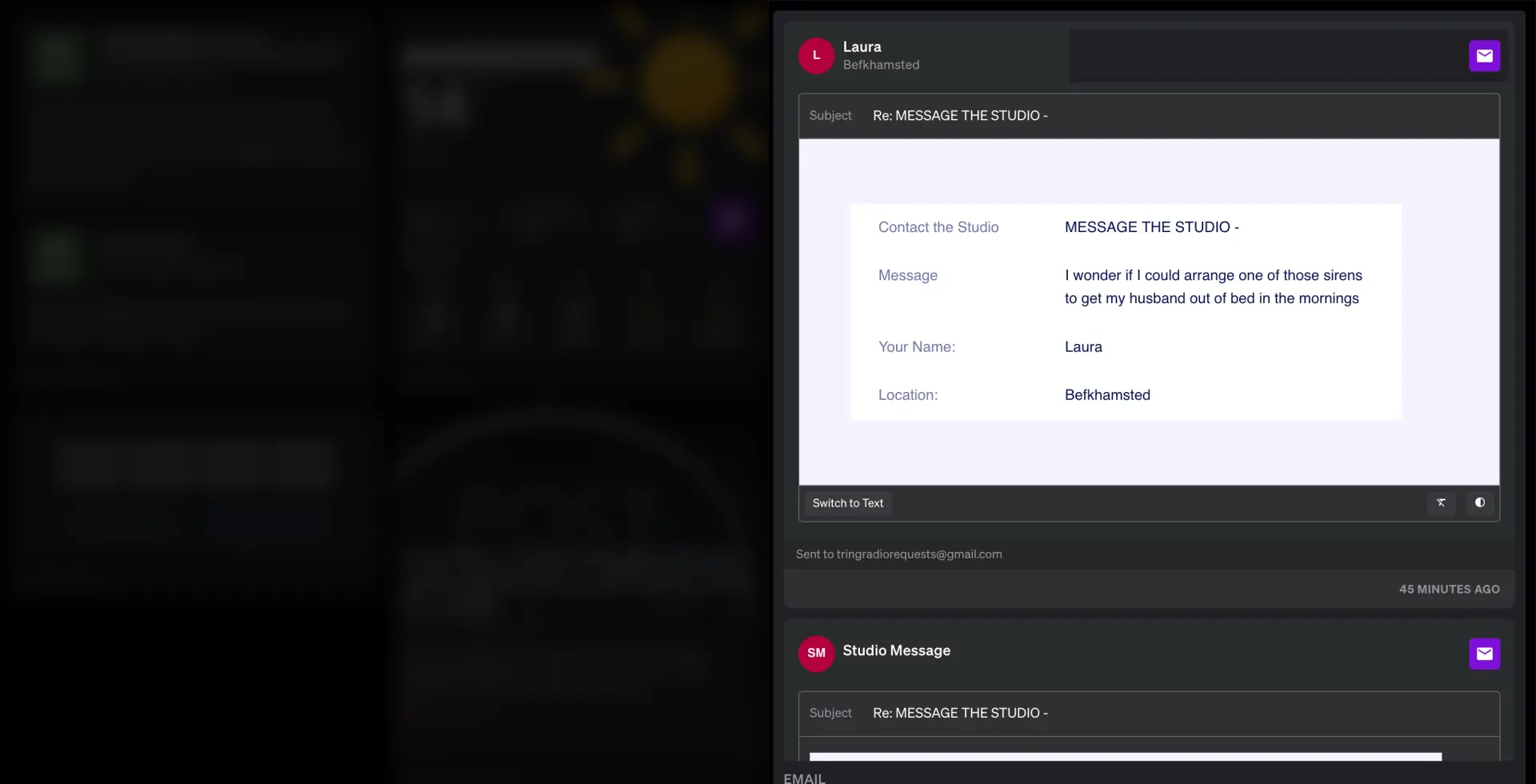Viewport: 1536px width, 784px height.
Task: Click the purple email icon for Studio Message
Action: point(1484,654)
